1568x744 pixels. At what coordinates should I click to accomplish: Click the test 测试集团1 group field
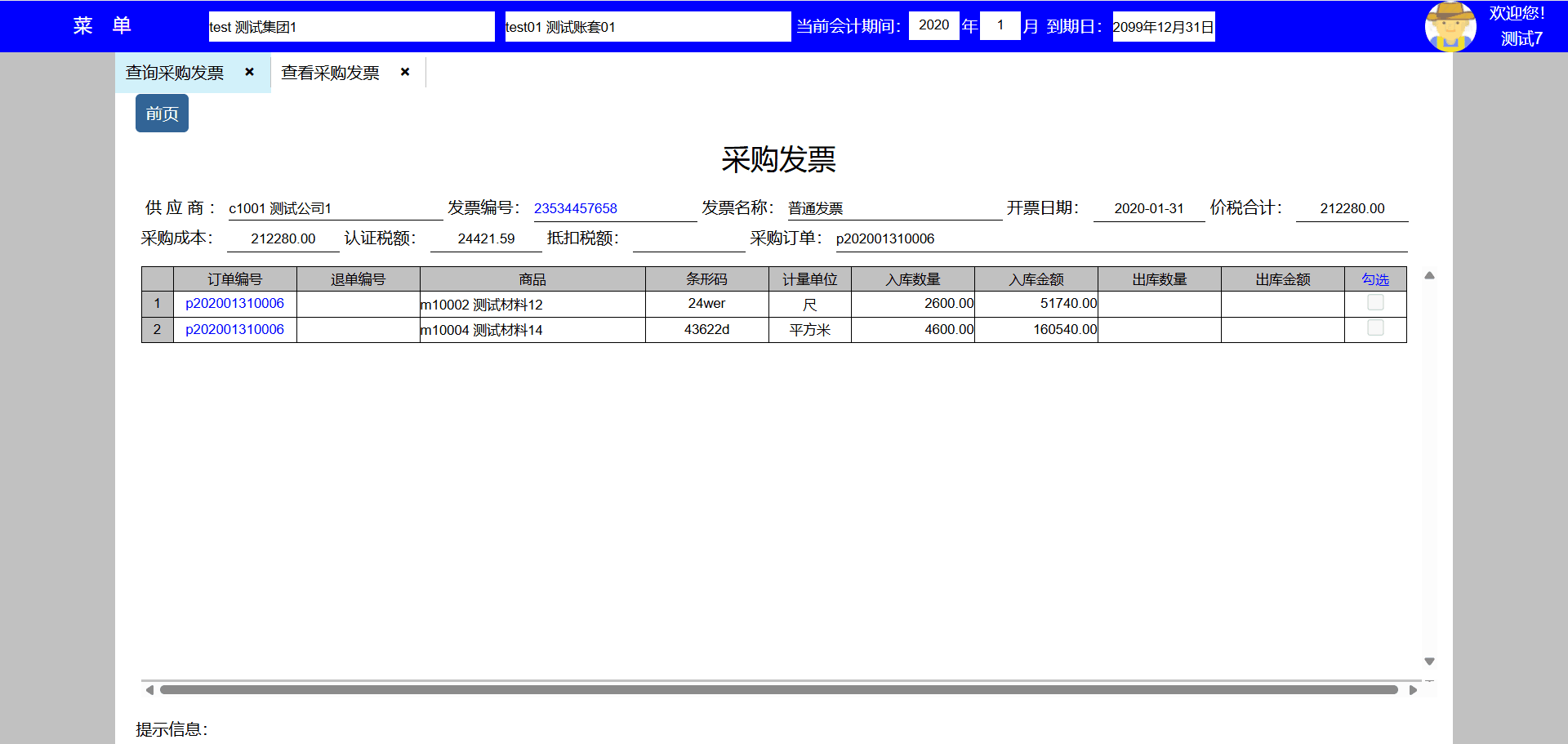(351, 26)
